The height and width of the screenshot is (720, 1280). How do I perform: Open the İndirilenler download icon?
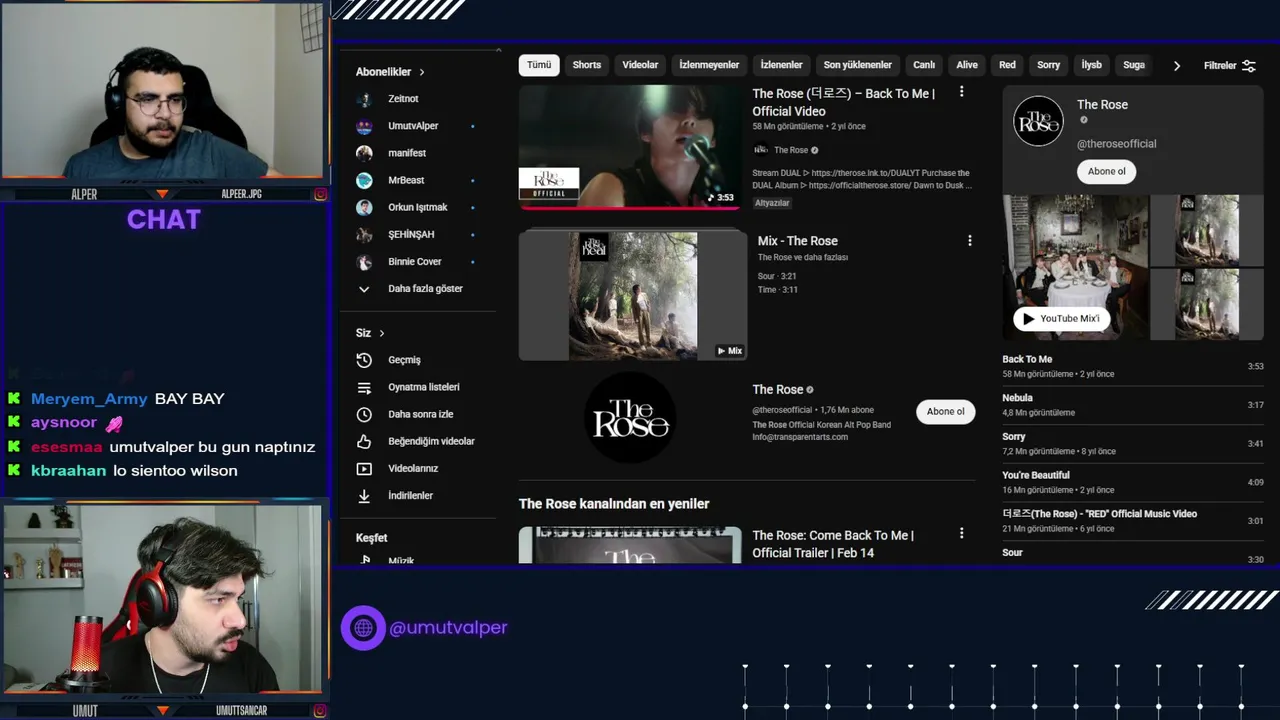(x=364, y=495)
